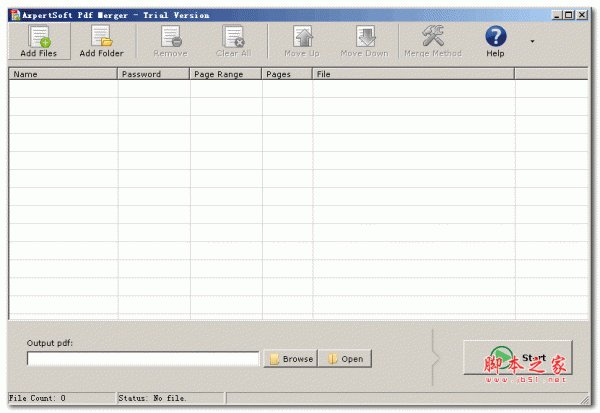
Task: Sort by the Name column header
Action: 63,74
